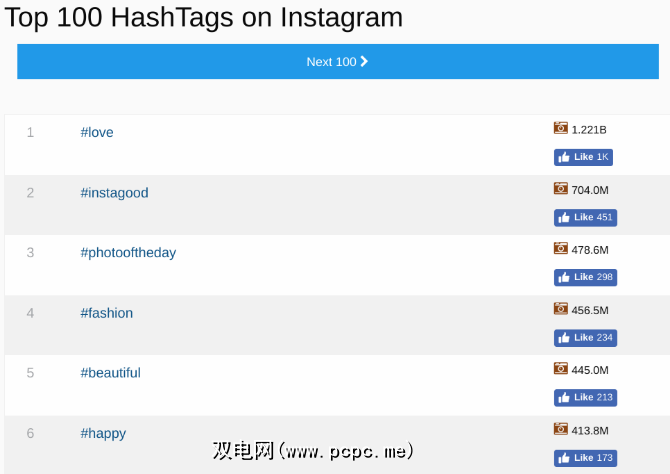Click the camera icon beside 1.221B
The height and width of the screenshot is (474, 670).
click(561, 128)
